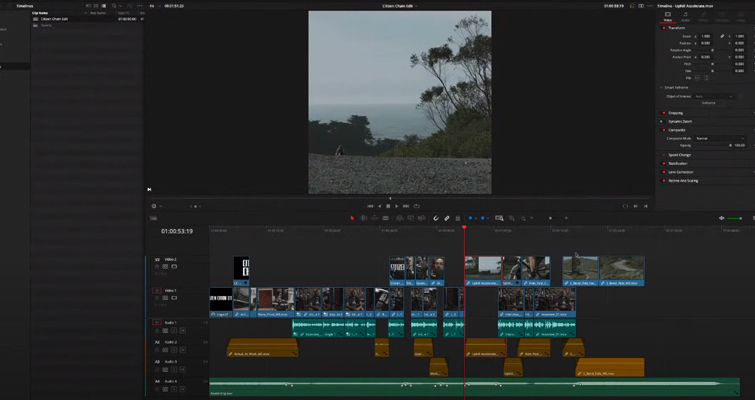
Task: Go to previous edit point button
Action: coord(646,206)
